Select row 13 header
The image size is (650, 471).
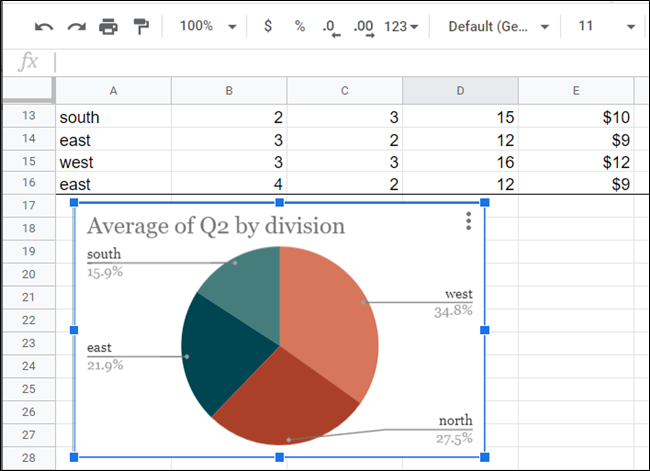tap(29, 116)
